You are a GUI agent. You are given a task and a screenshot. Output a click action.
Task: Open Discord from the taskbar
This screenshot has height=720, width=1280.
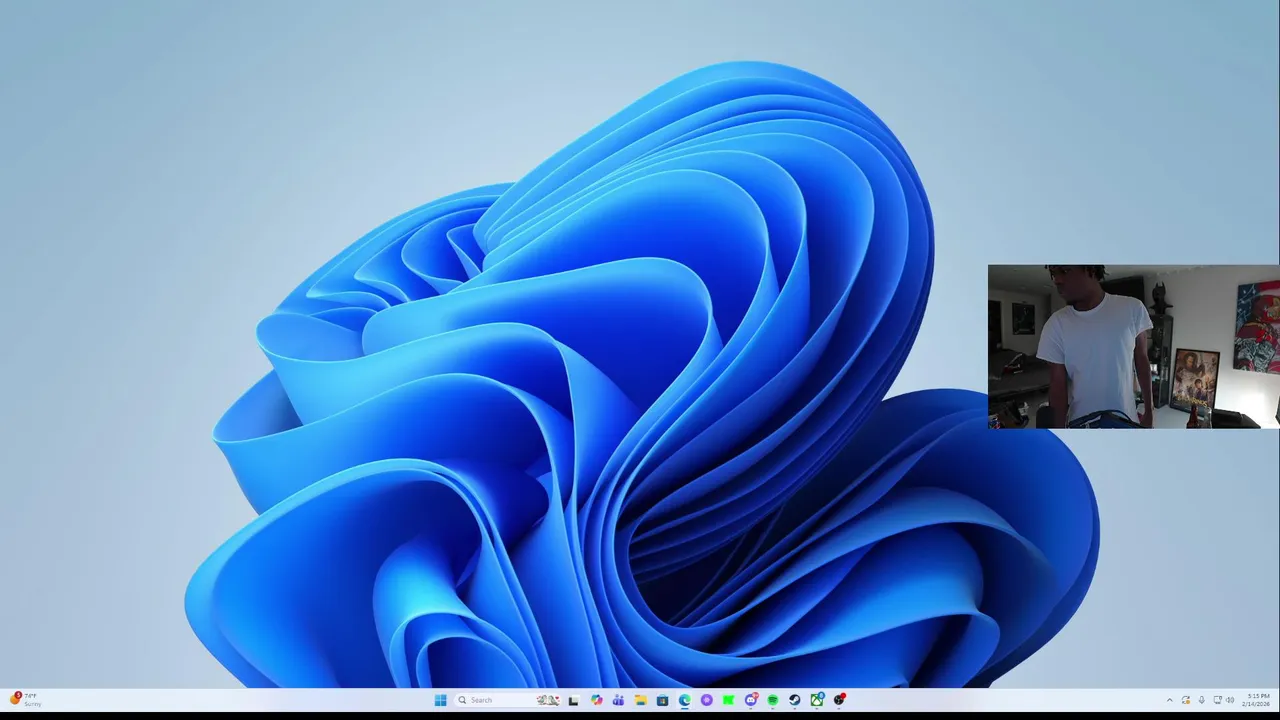[x=751, y=700]
